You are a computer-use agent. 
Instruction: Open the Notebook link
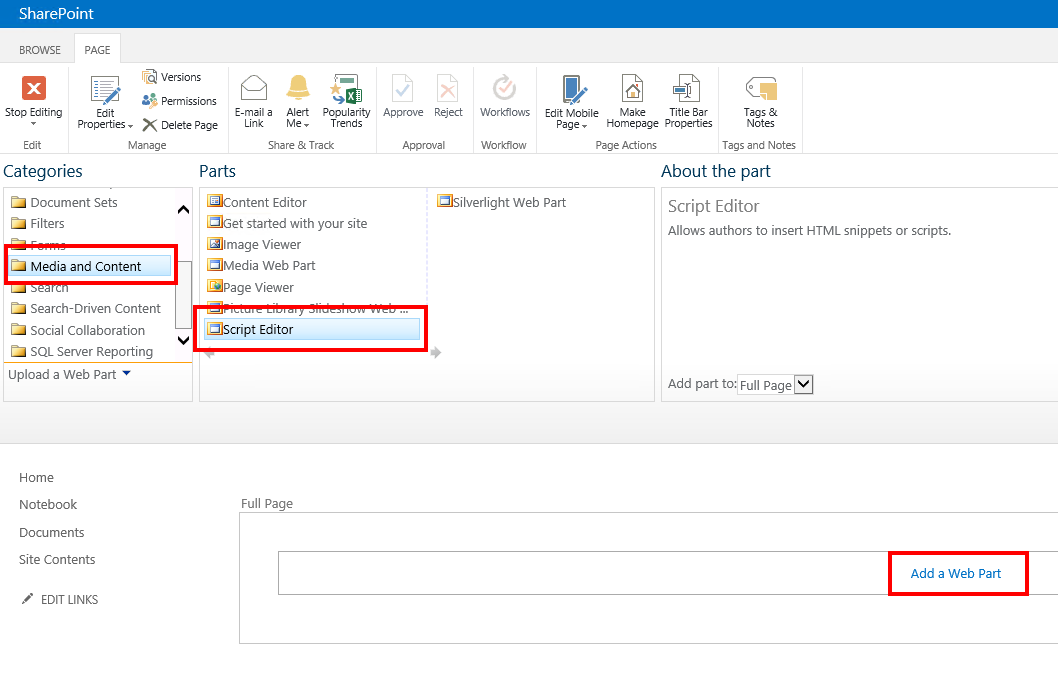click(48, 505)
